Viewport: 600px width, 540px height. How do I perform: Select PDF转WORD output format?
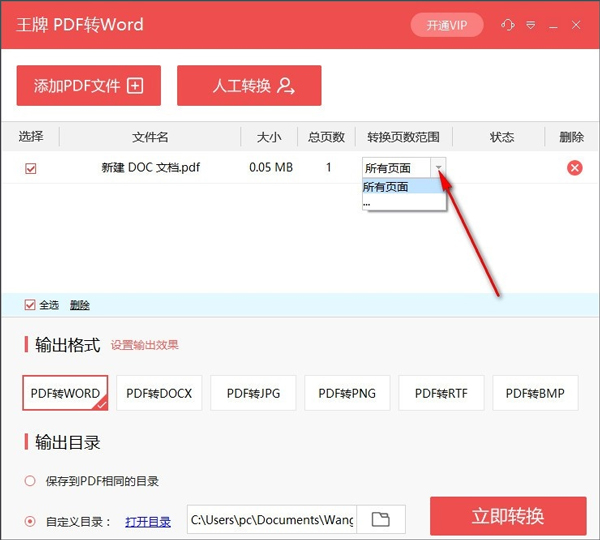point(65,393)
